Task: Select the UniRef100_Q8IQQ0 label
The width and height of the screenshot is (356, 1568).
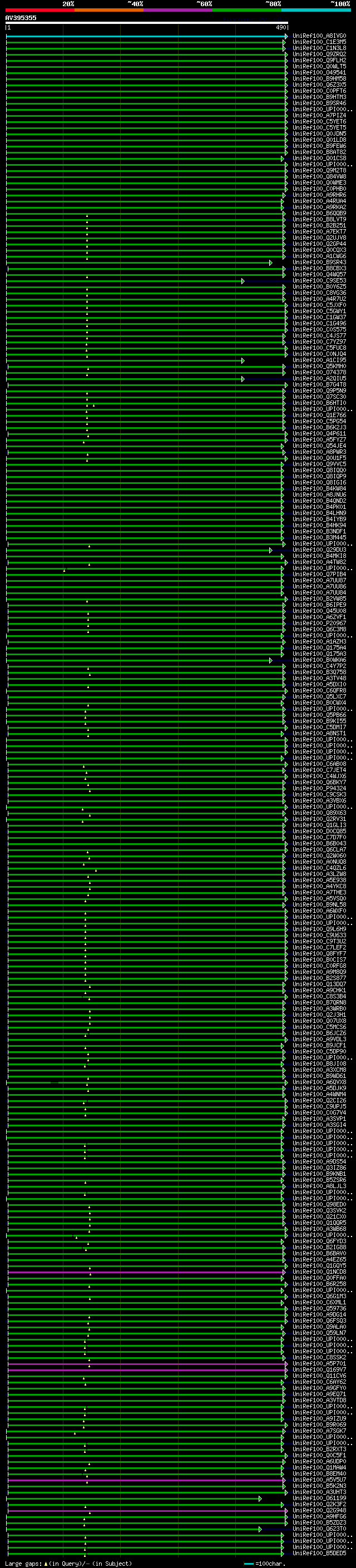Action: point(319,470)
